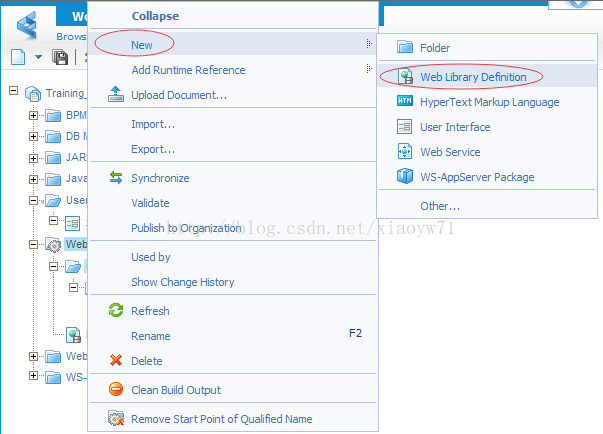This screenshot has width=603, height=434.
Task: Choose Rename from context menu
Action: click(150, 336)
